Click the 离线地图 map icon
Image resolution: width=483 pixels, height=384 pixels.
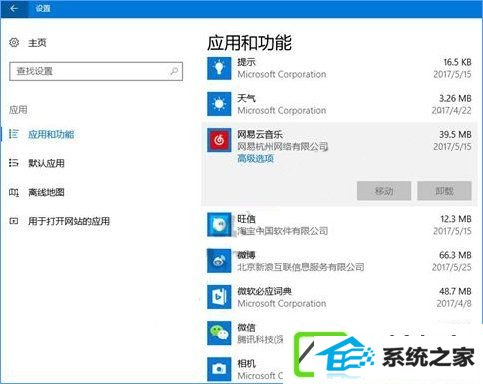[14, 192]
